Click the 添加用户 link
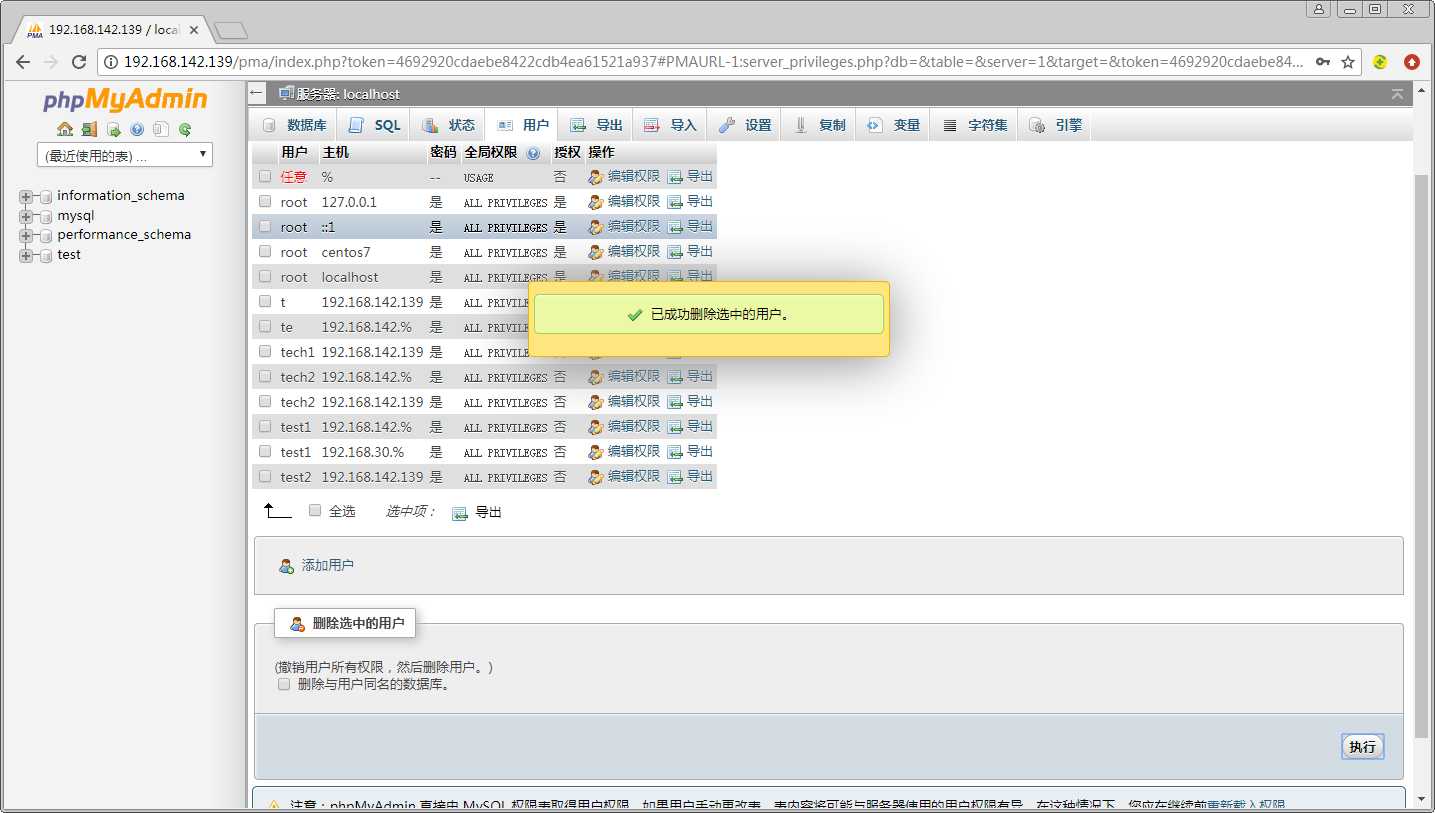The height and width of the screenshot is (813, 1435). coord(327,565)
